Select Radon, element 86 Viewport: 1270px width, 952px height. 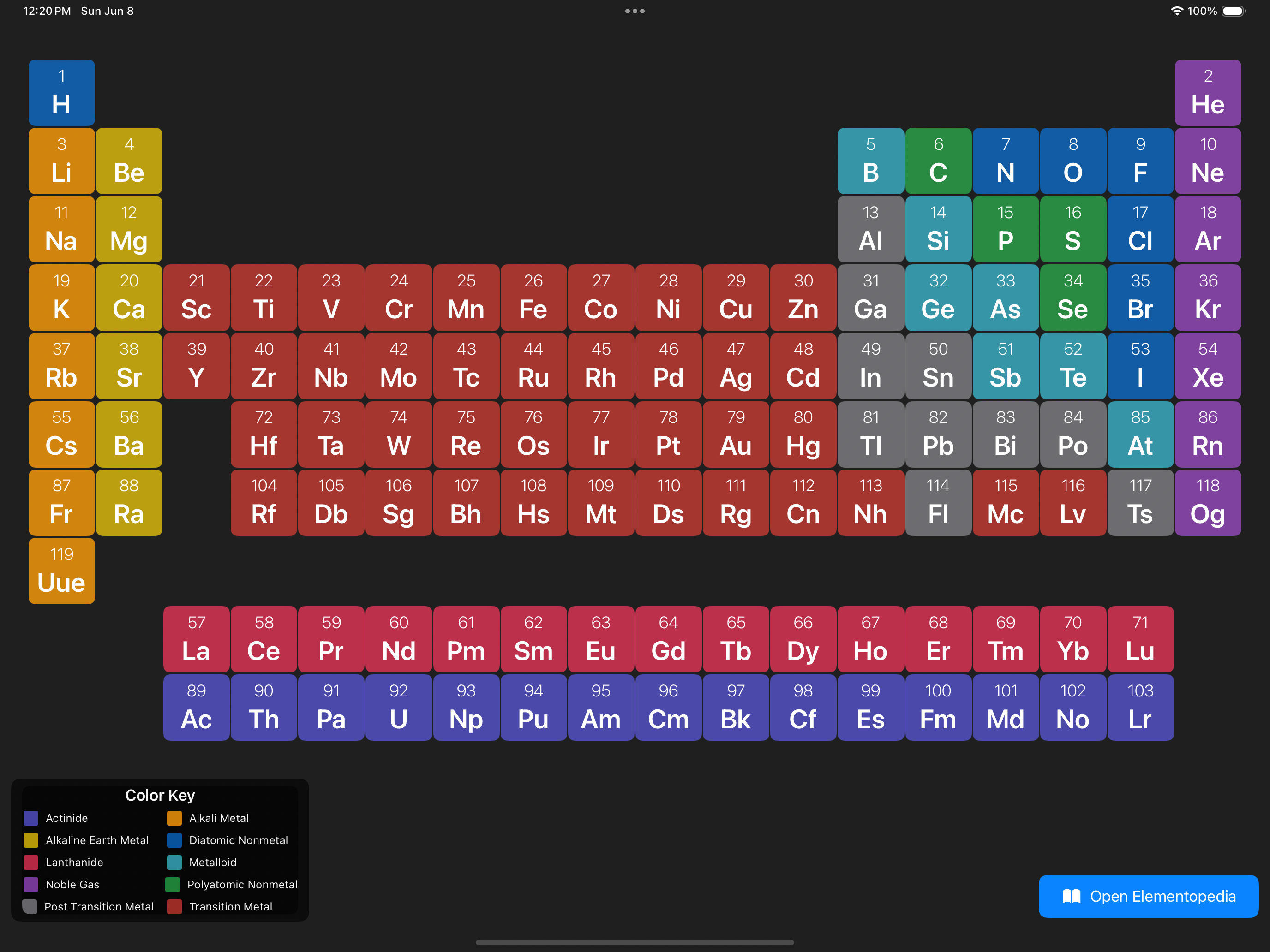tap(1208, 434)
